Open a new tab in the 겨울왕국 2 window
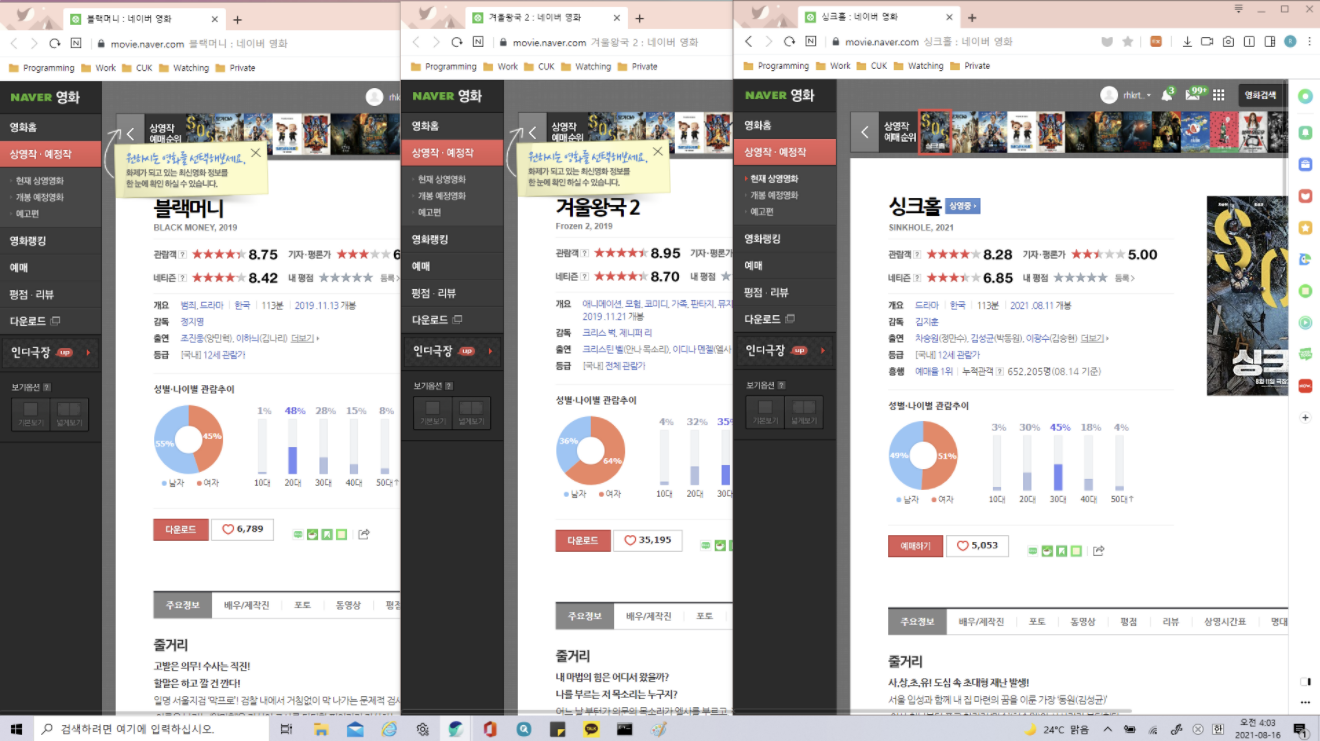This screenshot has height=741, width=1320. [x=640, y=18]
